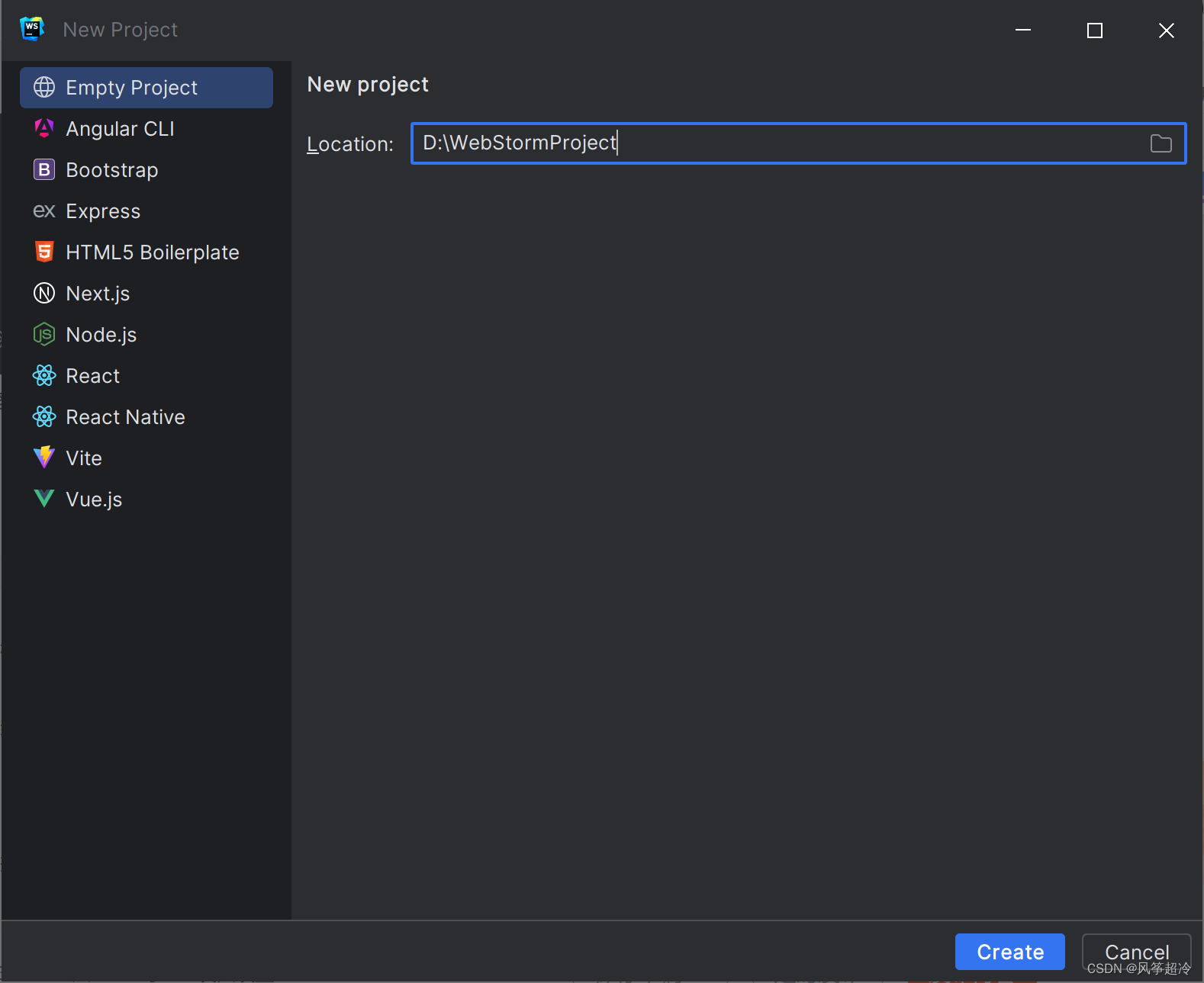Viewport: 1204px width, 983px height.
Task: Click the HTML5 Boilerplate shield icon
Action: pos(44,252)
